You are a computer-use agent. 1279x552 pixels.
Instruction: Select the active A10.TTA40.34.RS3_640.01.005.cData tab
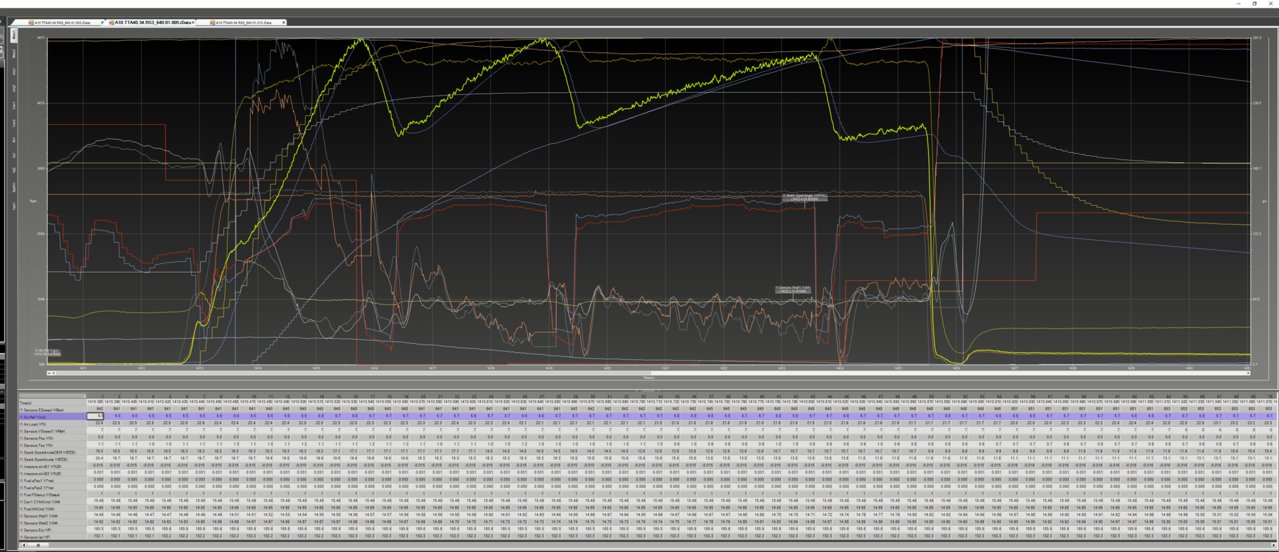[x=150, y=22]
